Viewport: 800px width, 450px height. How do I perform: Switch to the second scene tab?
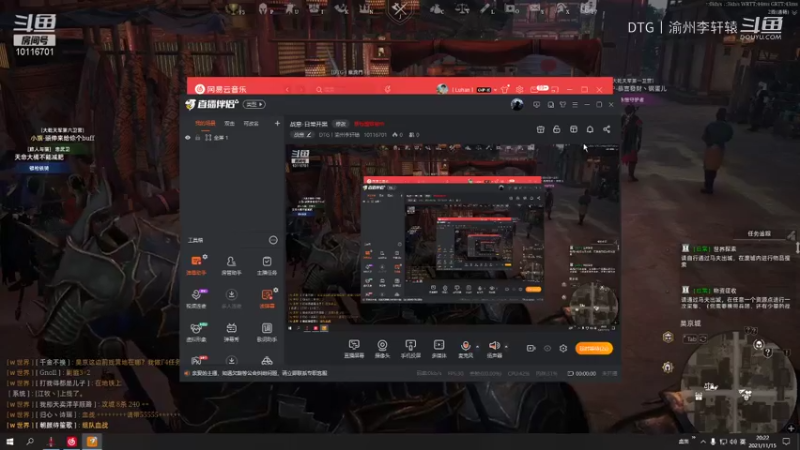point(230,123)
